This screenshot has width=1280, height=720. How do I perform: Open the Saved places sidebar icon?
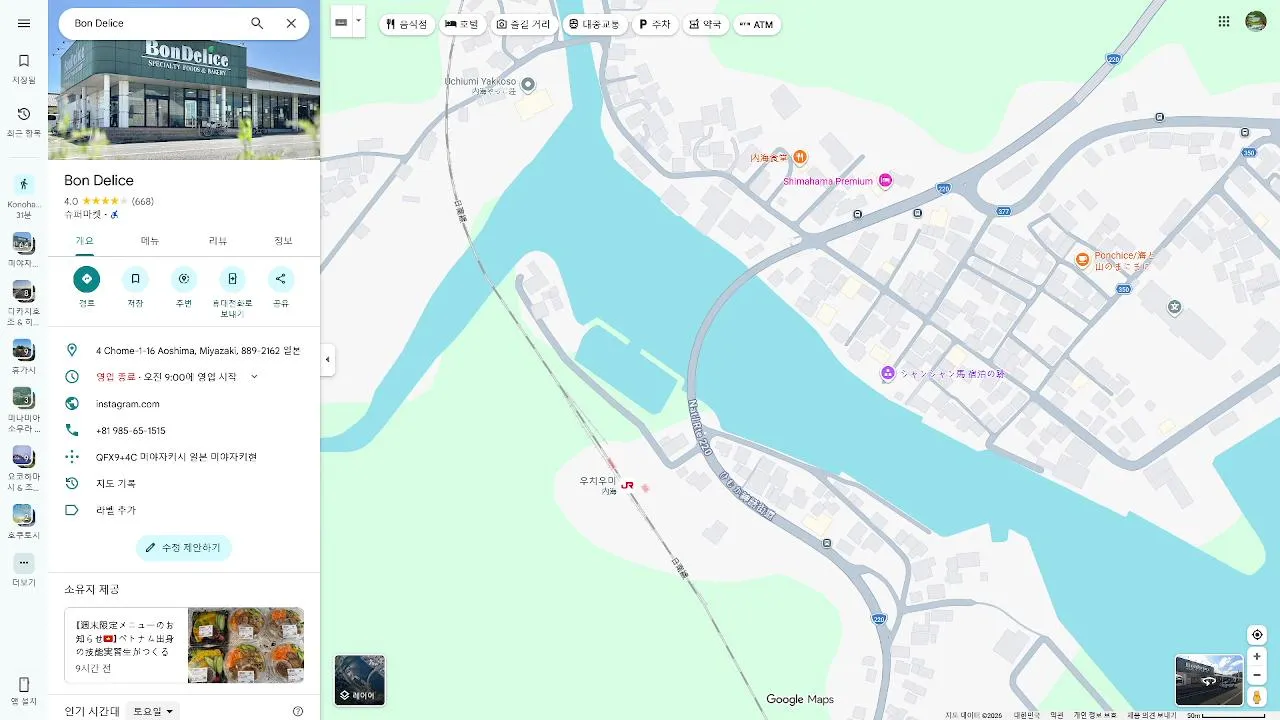point(24,68)
